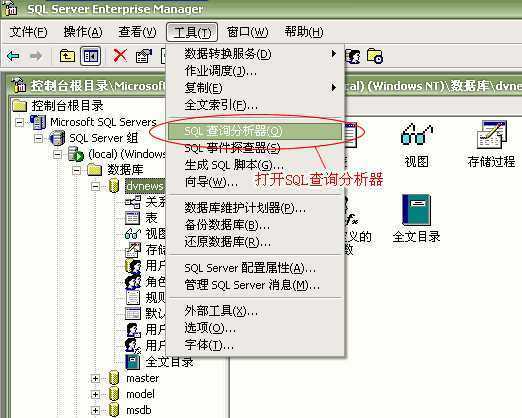Choose 向导(W)... menu entry
522x418 pixels.
[x=256, y=182]
